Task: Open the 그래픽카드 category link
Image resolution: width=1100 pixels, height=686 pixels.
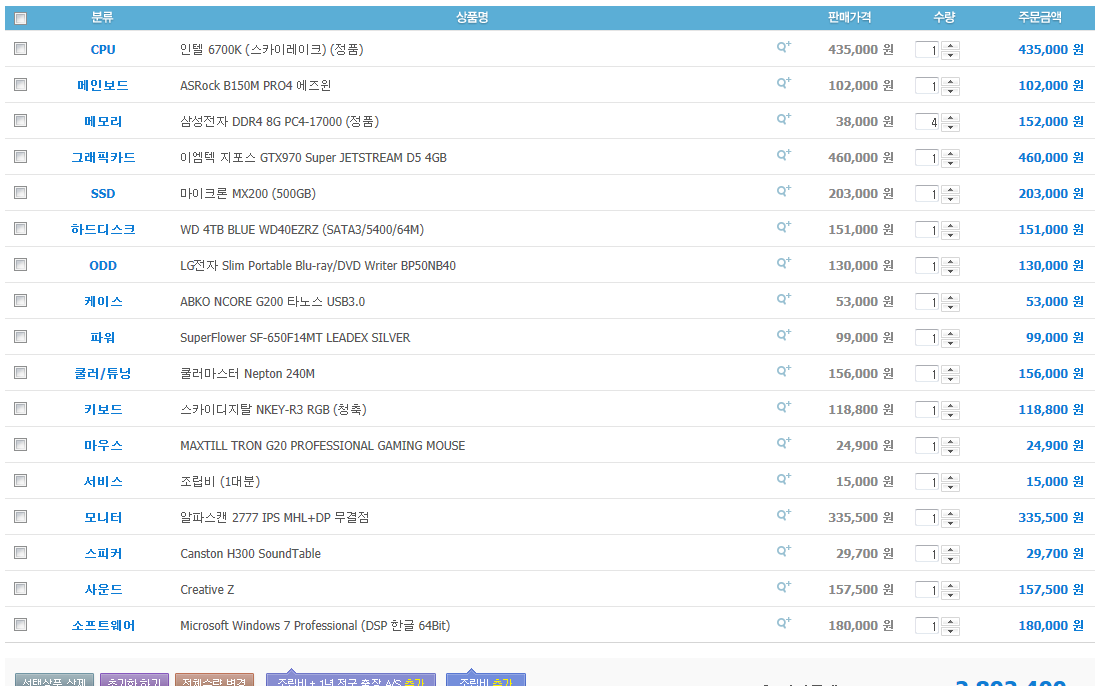Action: (103, 158)
